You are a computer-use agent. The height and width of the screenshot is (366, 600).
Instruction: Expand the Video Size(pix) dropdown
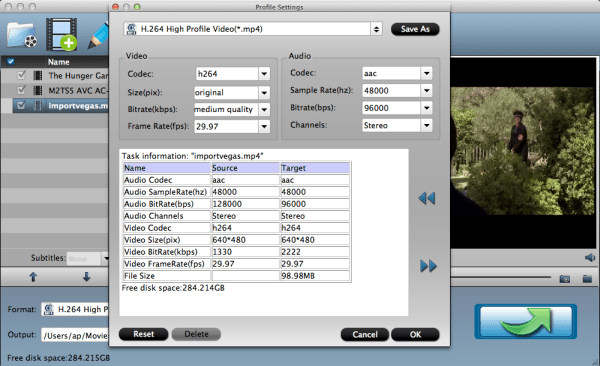264,92
